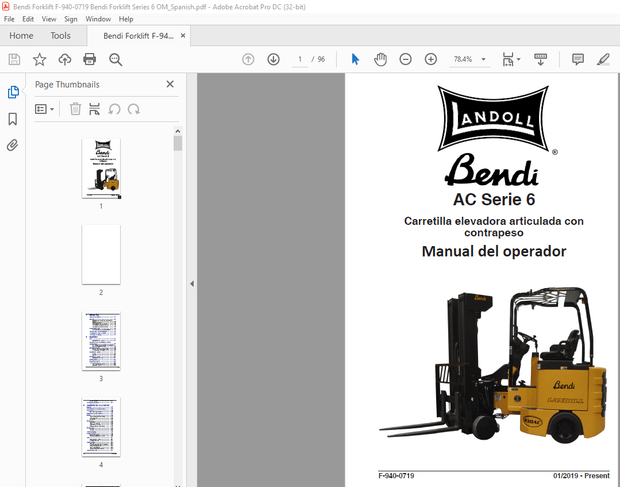Go to previous page arrow
The image size is (620, 487).
248,59
